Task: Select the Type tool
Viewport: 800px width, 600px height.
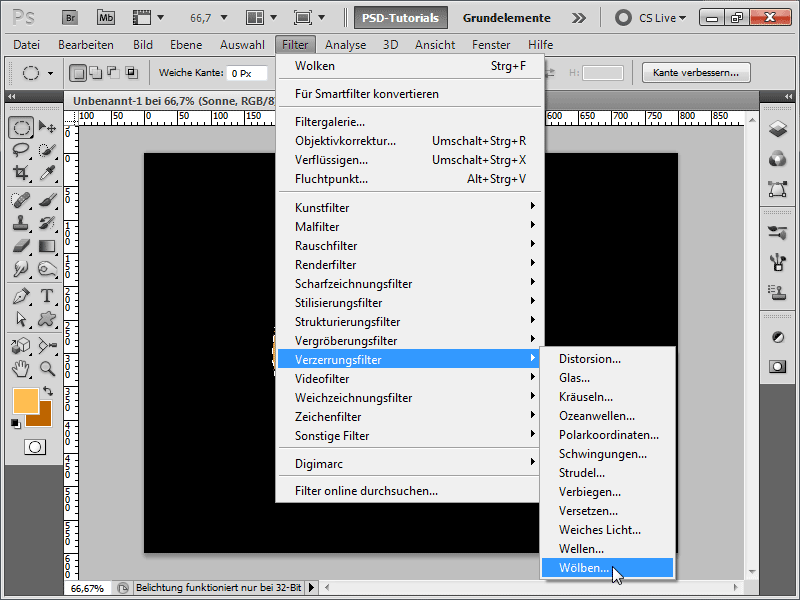Action: click(x=47, y=296)
